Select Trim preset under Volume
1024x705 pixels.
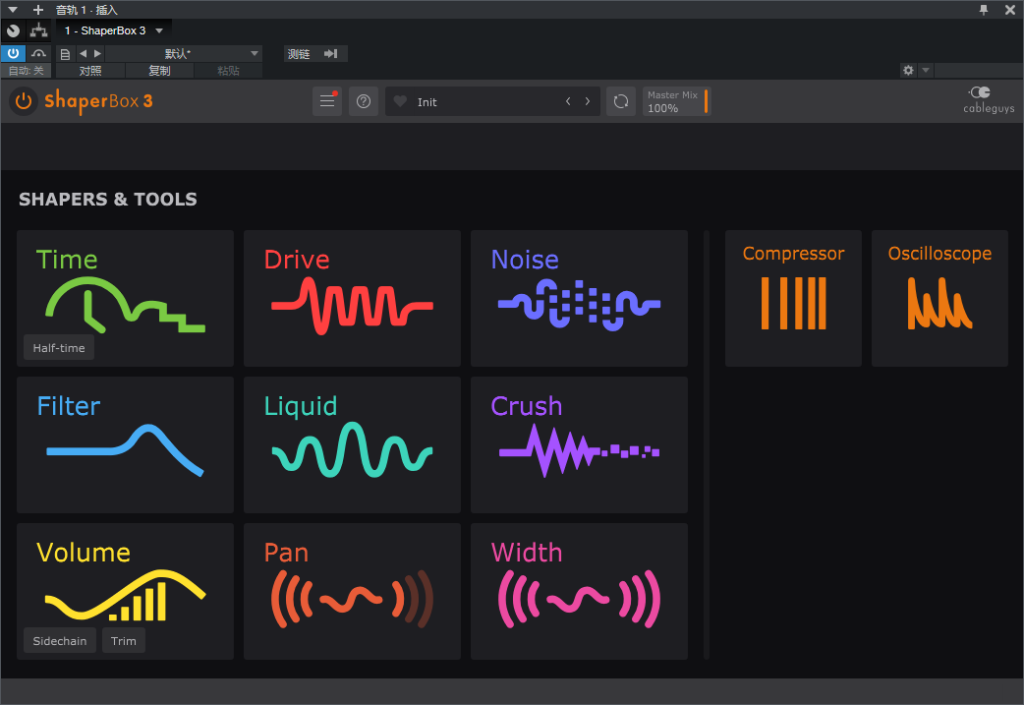pos(123,641)
